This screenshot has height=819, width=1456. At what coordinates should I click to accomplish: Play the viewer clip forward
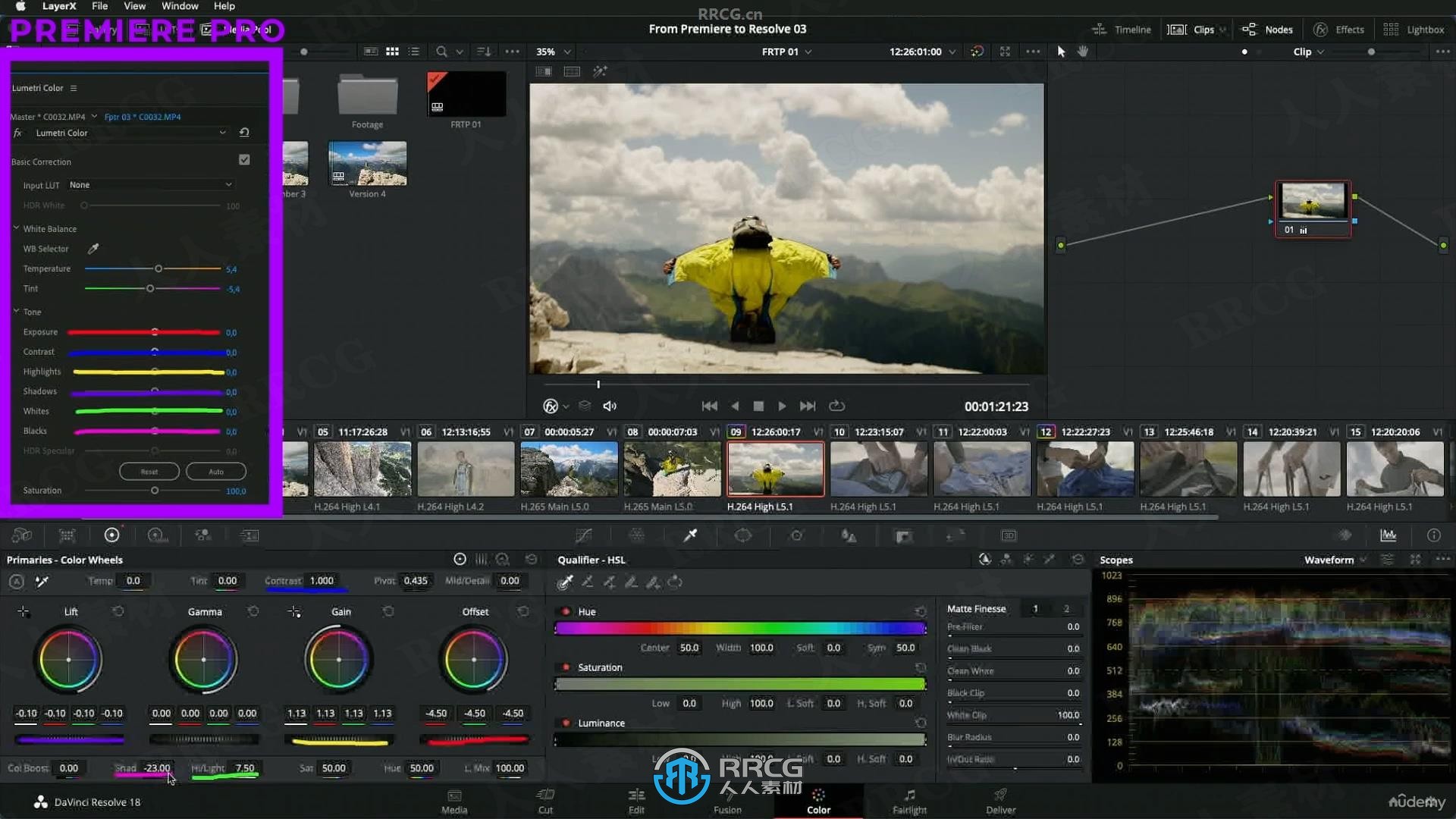782,406
